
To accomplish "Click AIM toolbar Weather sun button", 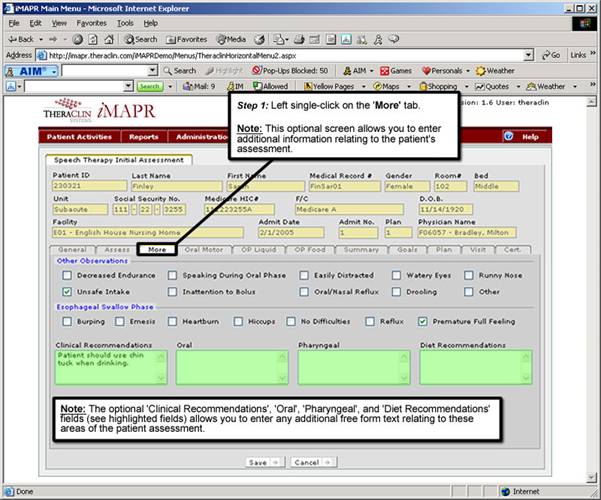I will pyautogui.click(x=495, y=71).
